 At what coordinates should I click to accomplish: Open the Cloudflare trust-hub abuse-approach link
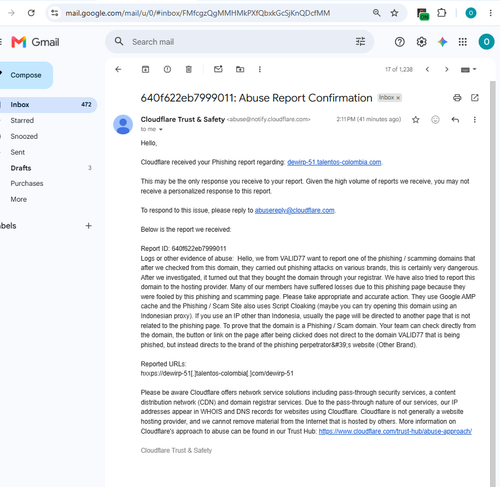395,431
